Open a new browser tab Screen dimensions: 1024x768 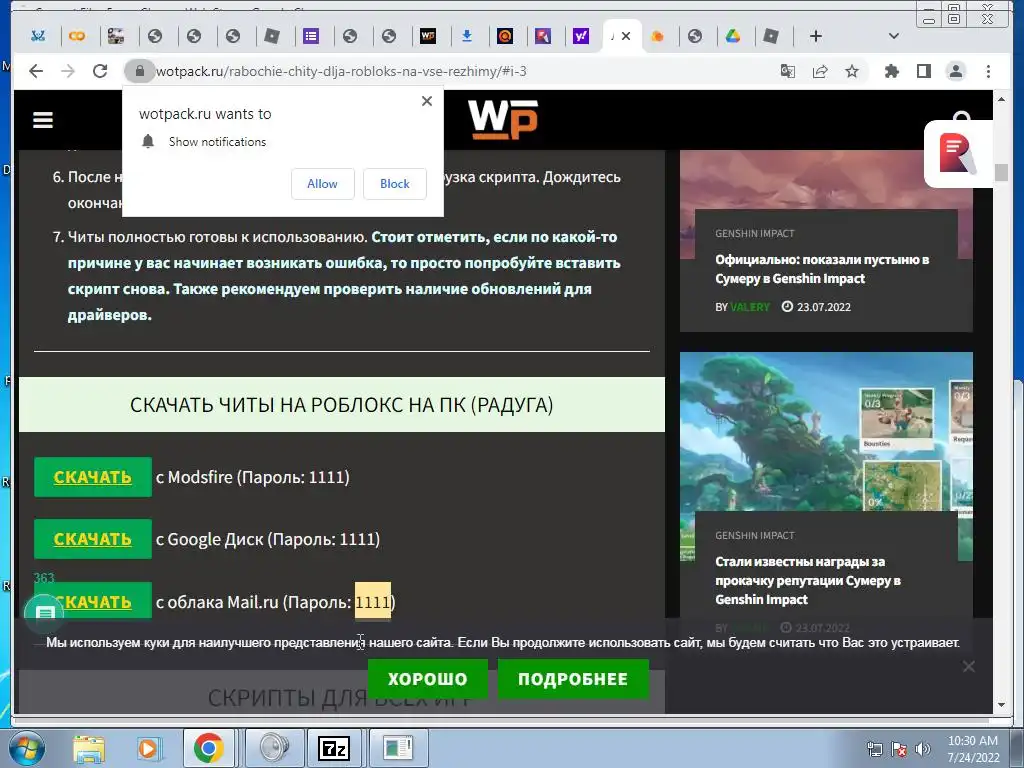(816, 36)
